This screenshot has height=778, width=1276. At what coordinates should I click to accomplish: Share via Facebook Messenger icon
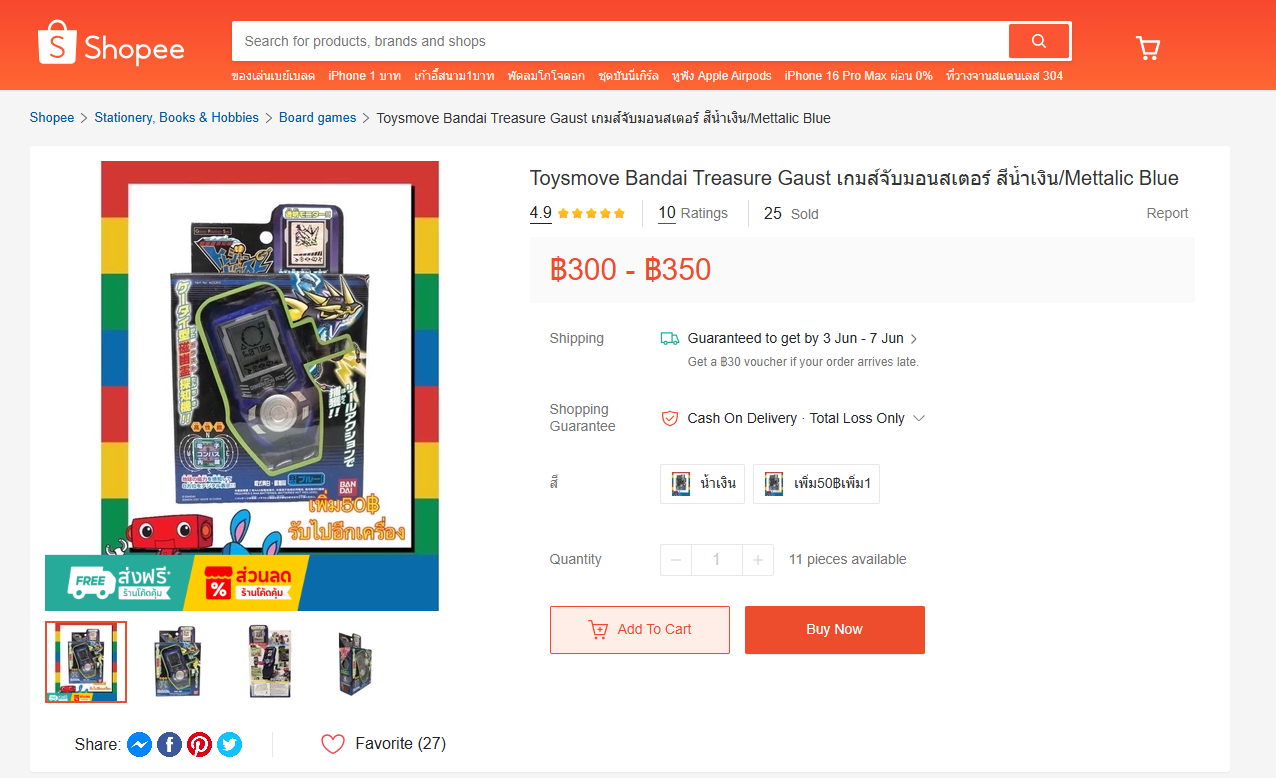(x=140, y=744)
